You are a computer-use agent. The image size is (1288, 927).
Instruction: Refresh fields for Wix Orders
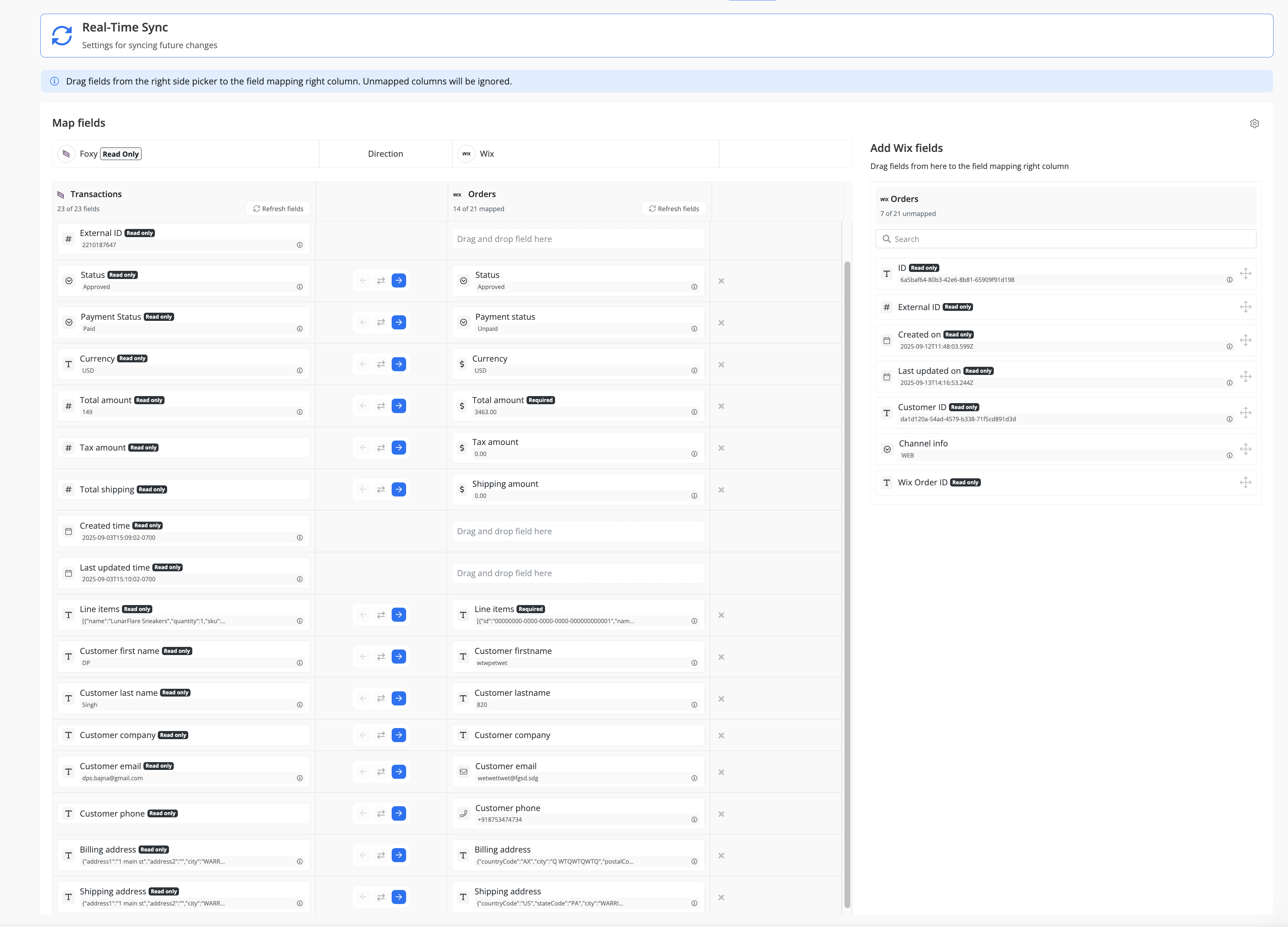pyautogui.click(x=674, y=209)
